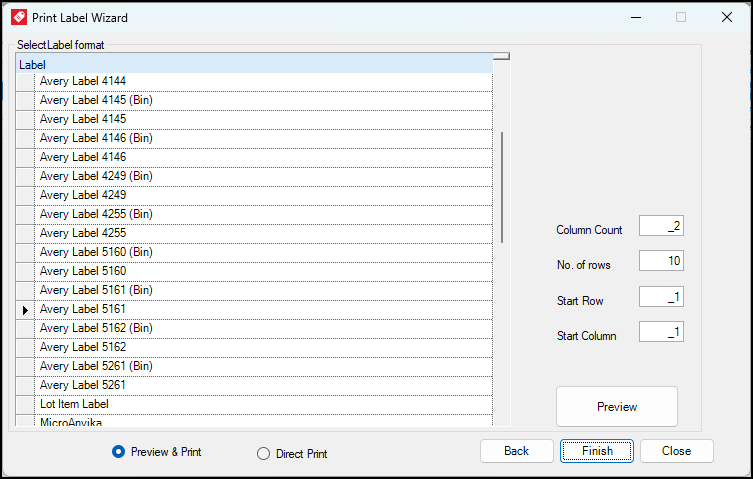Click the Label column header

tap(255, 64)
